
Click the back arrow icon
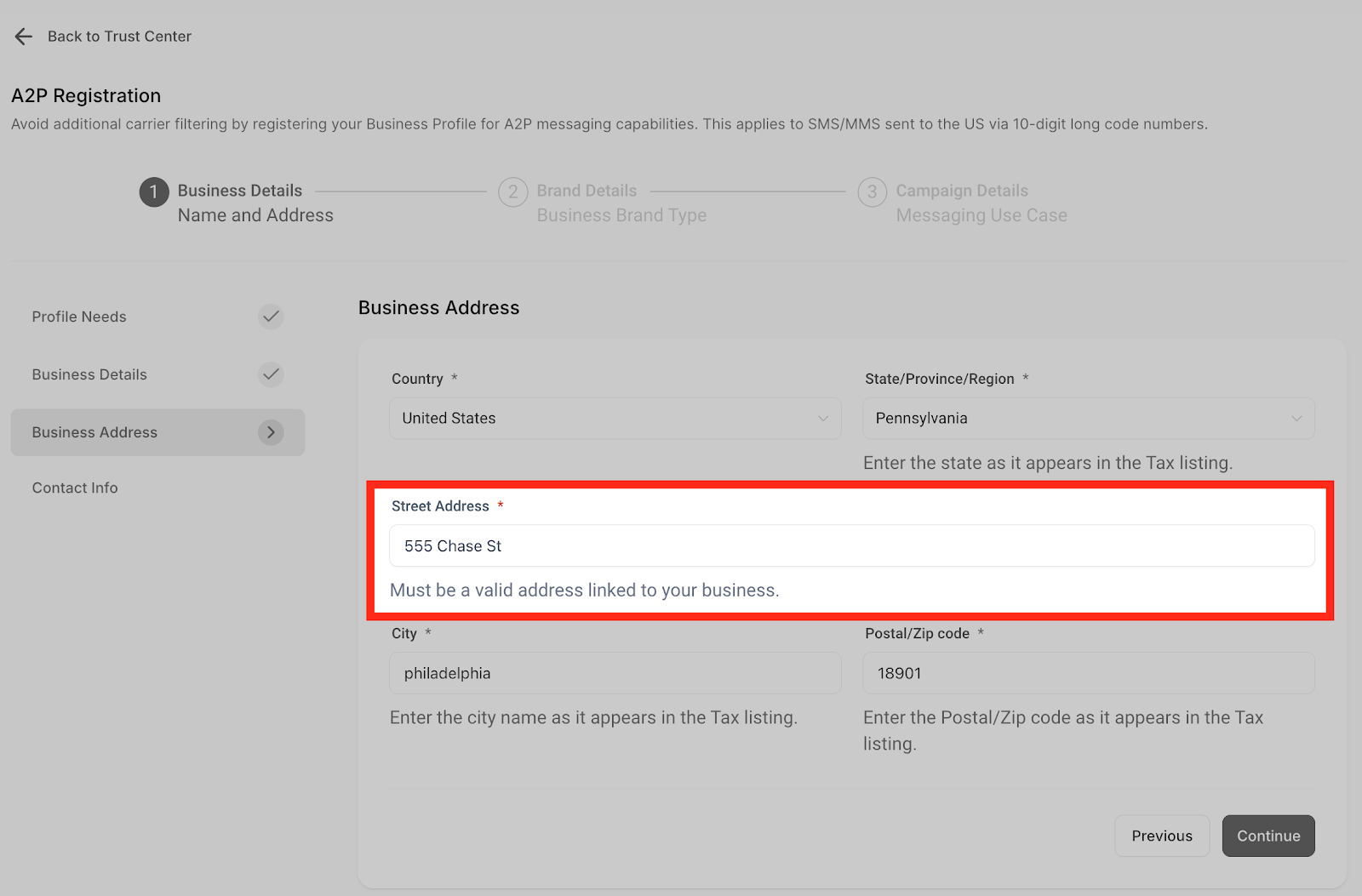(23, 36)
